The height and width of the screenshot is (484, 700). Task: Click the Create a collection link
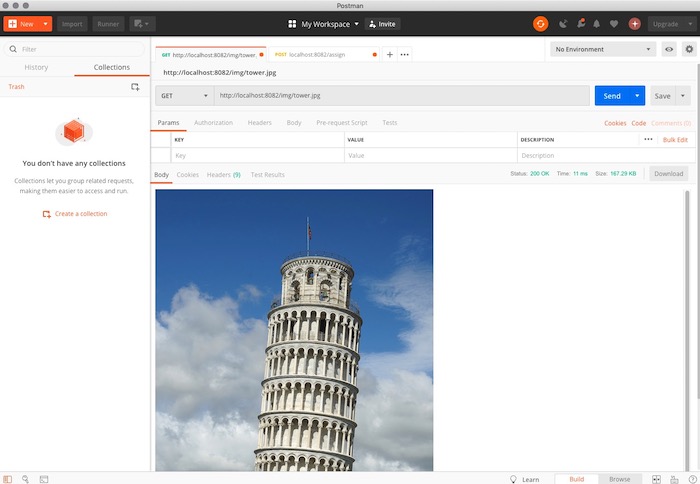click(x=75, y=214)
